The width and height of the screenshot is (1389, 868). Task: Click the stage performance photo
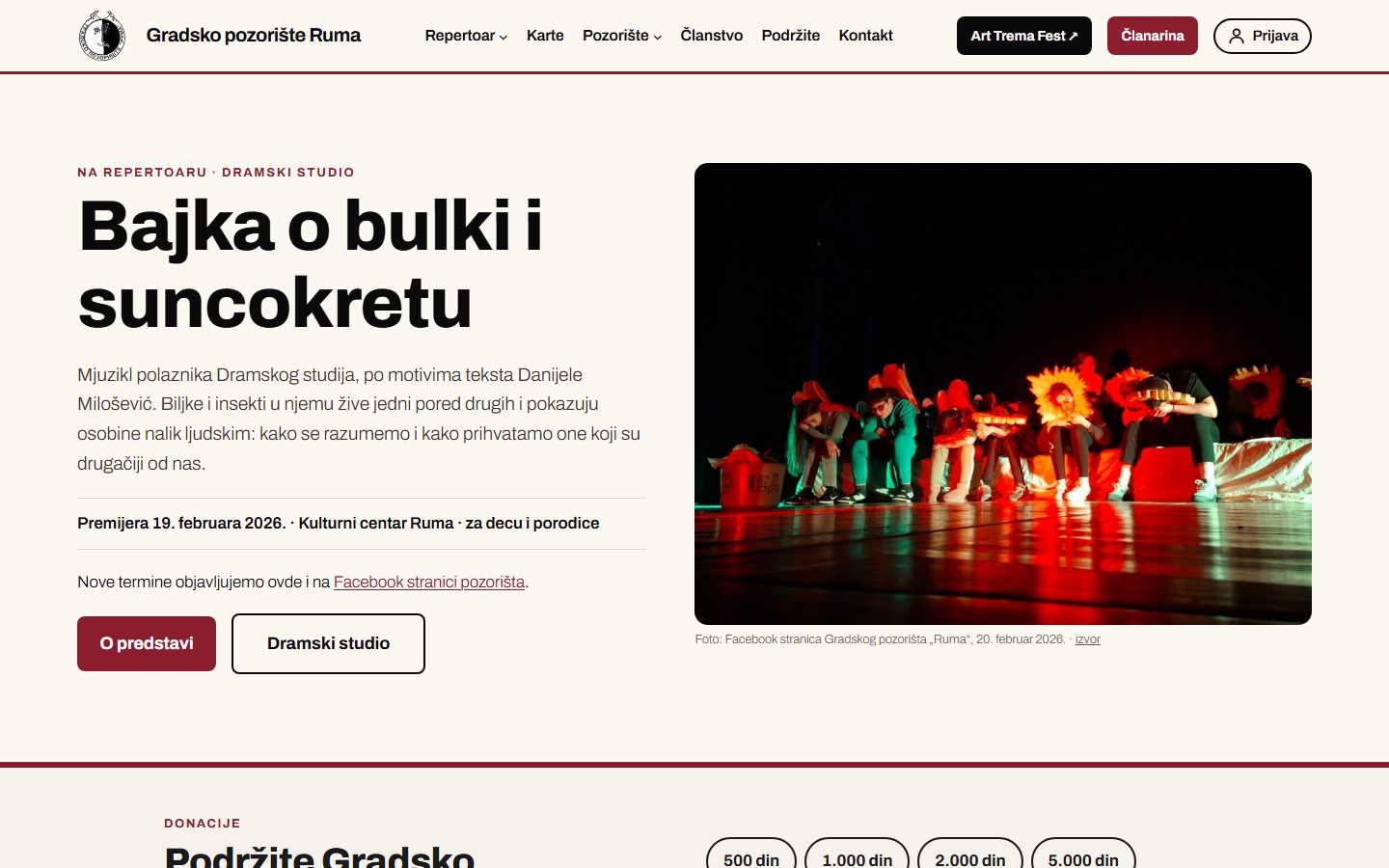[1003, 393]
